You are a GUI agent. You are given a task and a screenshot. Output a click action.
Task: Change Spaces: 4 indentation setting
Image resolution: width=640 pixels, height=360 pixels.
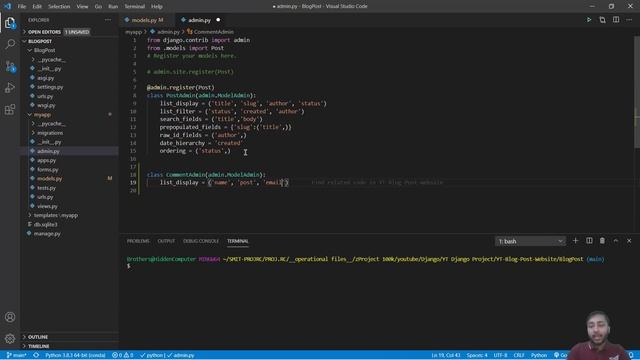click(x=477, y=355)
